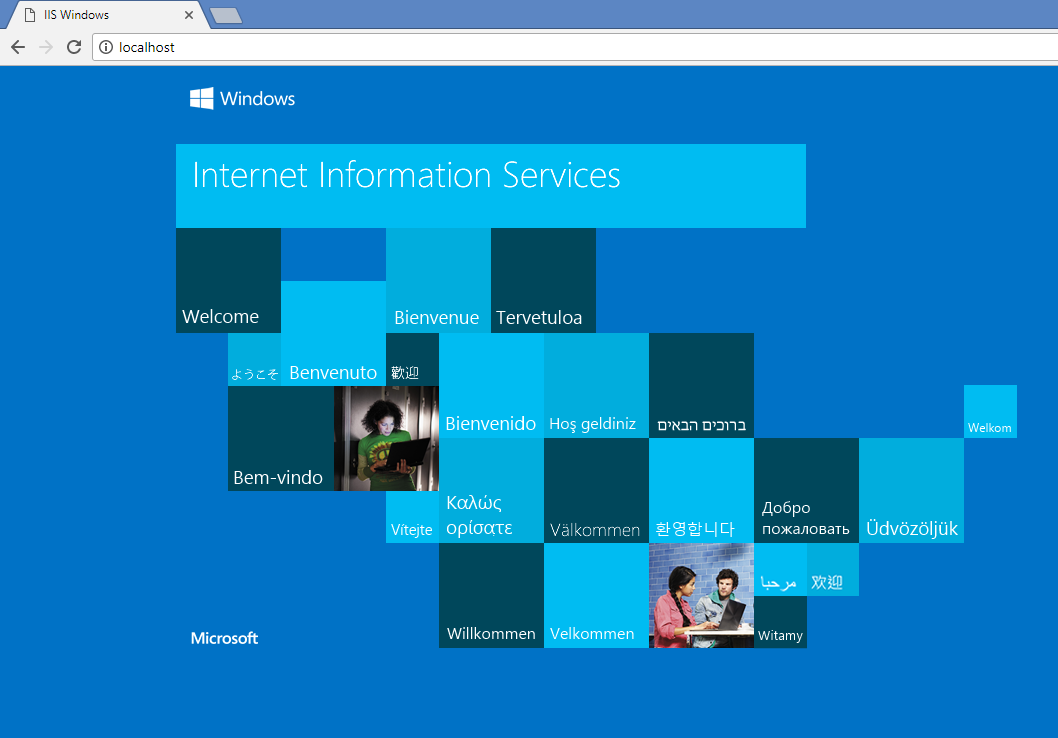Click the Velkommen tile
Screen dimensions: 1058x738
coord(596,596)
